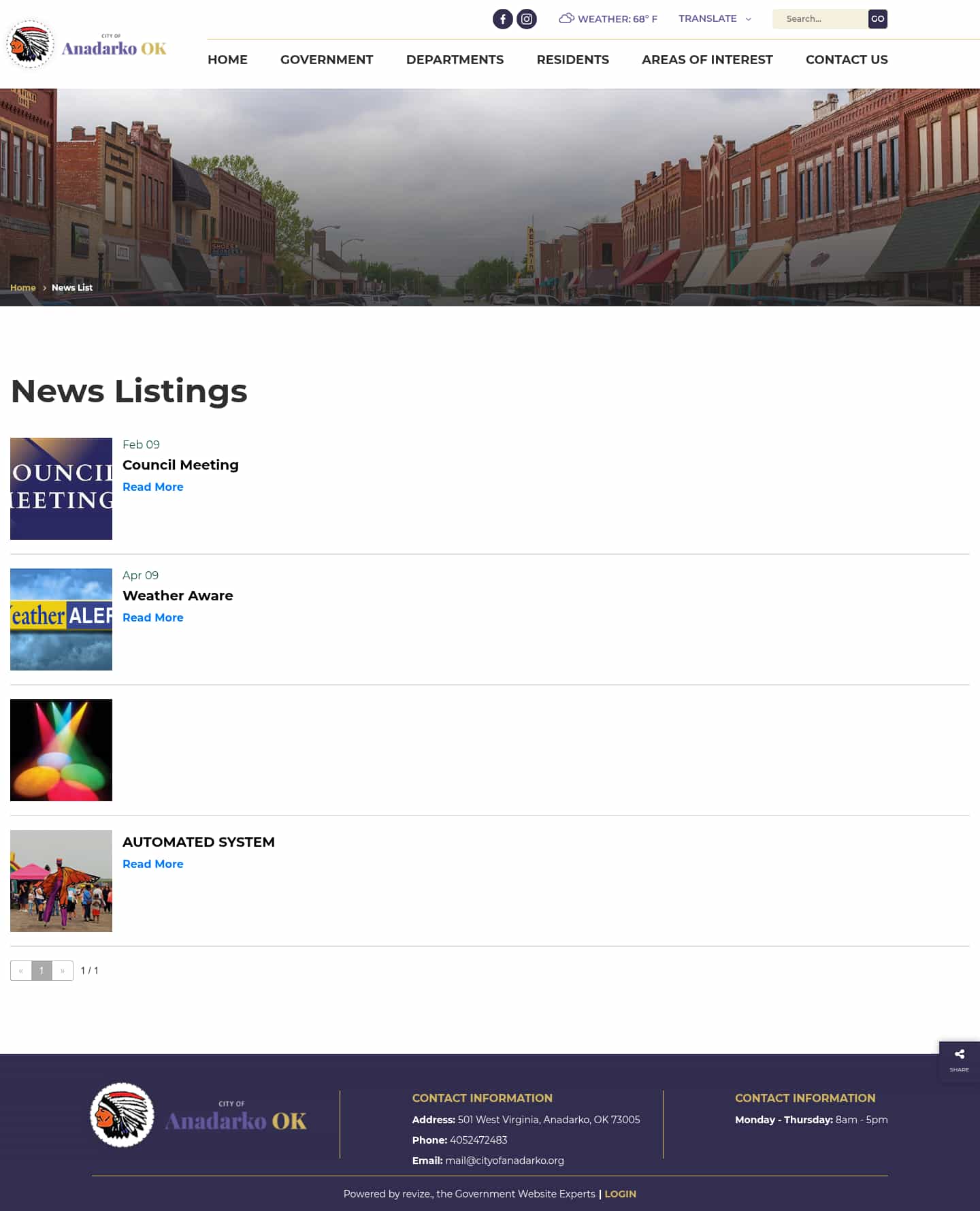Click the weather cloud icon
This screenshot has width=980, height=1211.
[566, 18]
